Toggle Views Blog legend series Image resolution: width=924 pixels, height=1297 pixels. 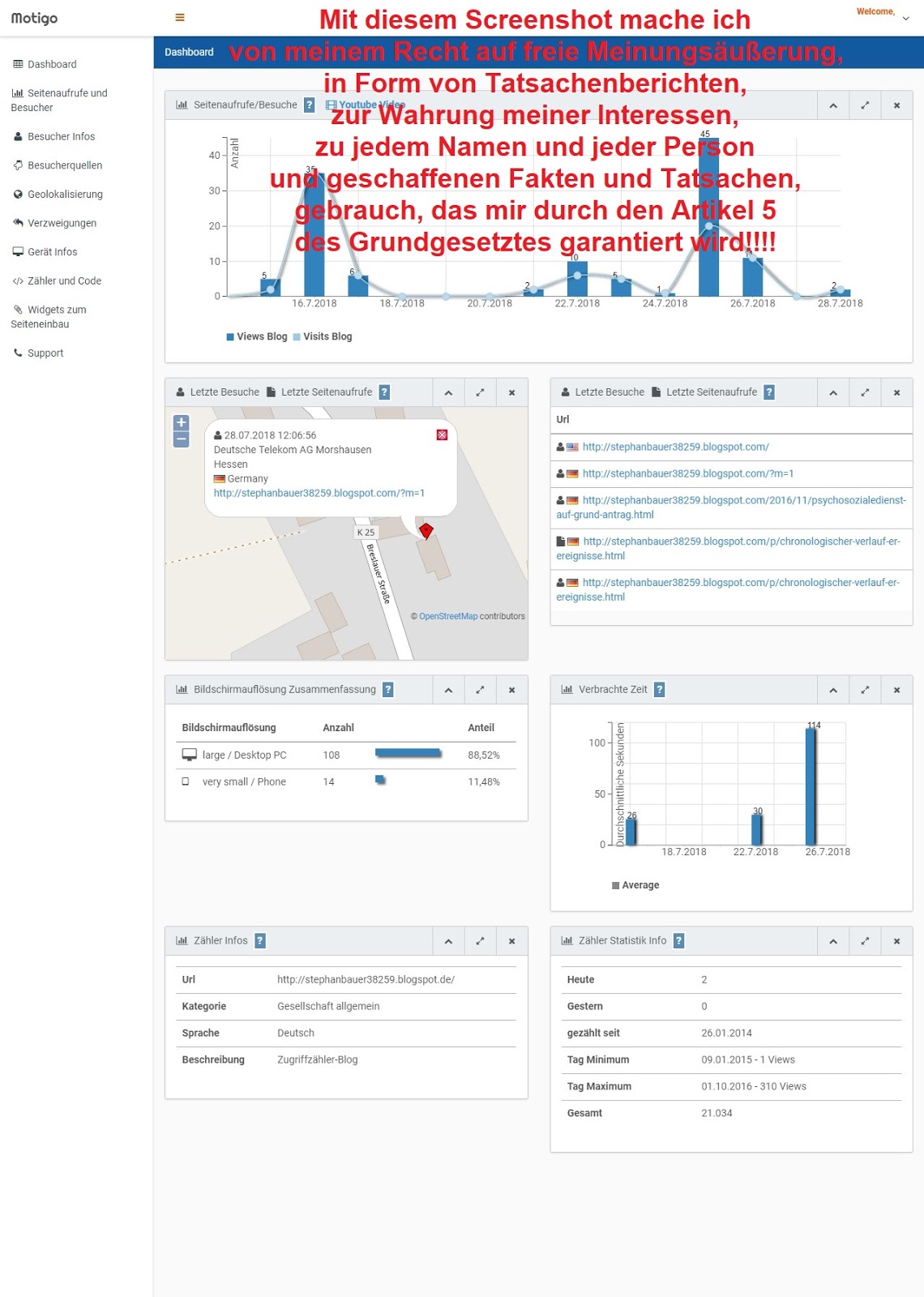pos(257,336)
